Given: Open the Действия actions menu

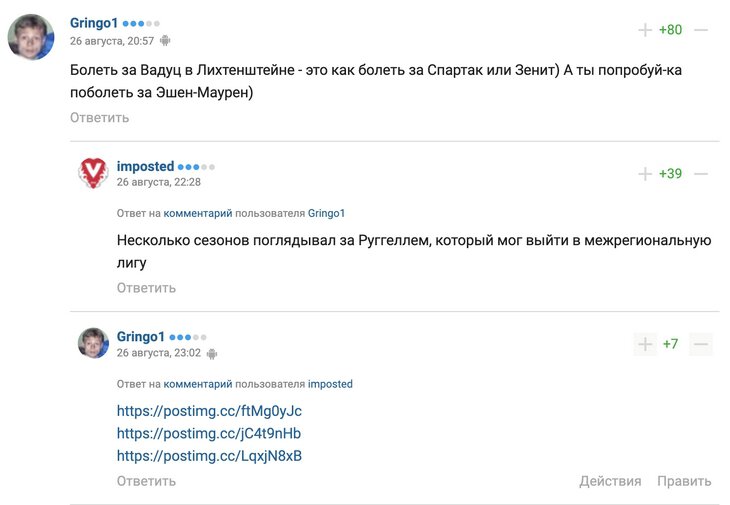Looking at the screenshot, I should (610, 481).
